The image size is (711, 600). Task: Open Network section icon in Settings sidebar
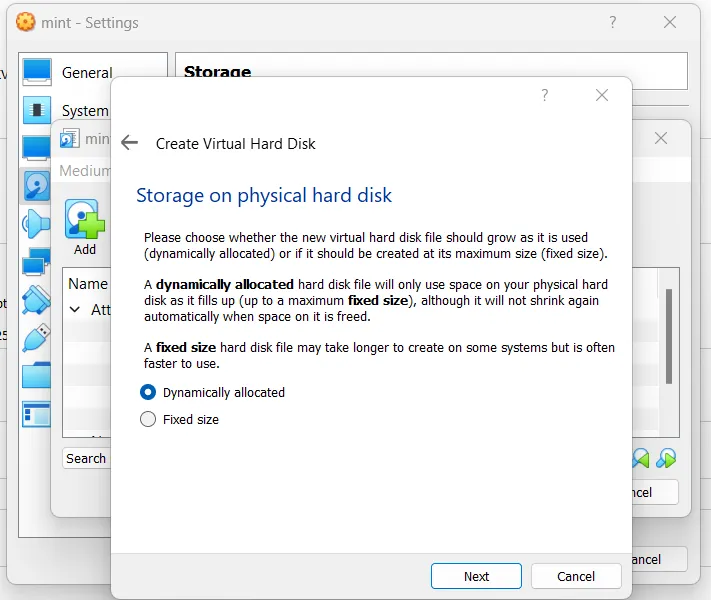pyautogui.click(x=36, y=262)
